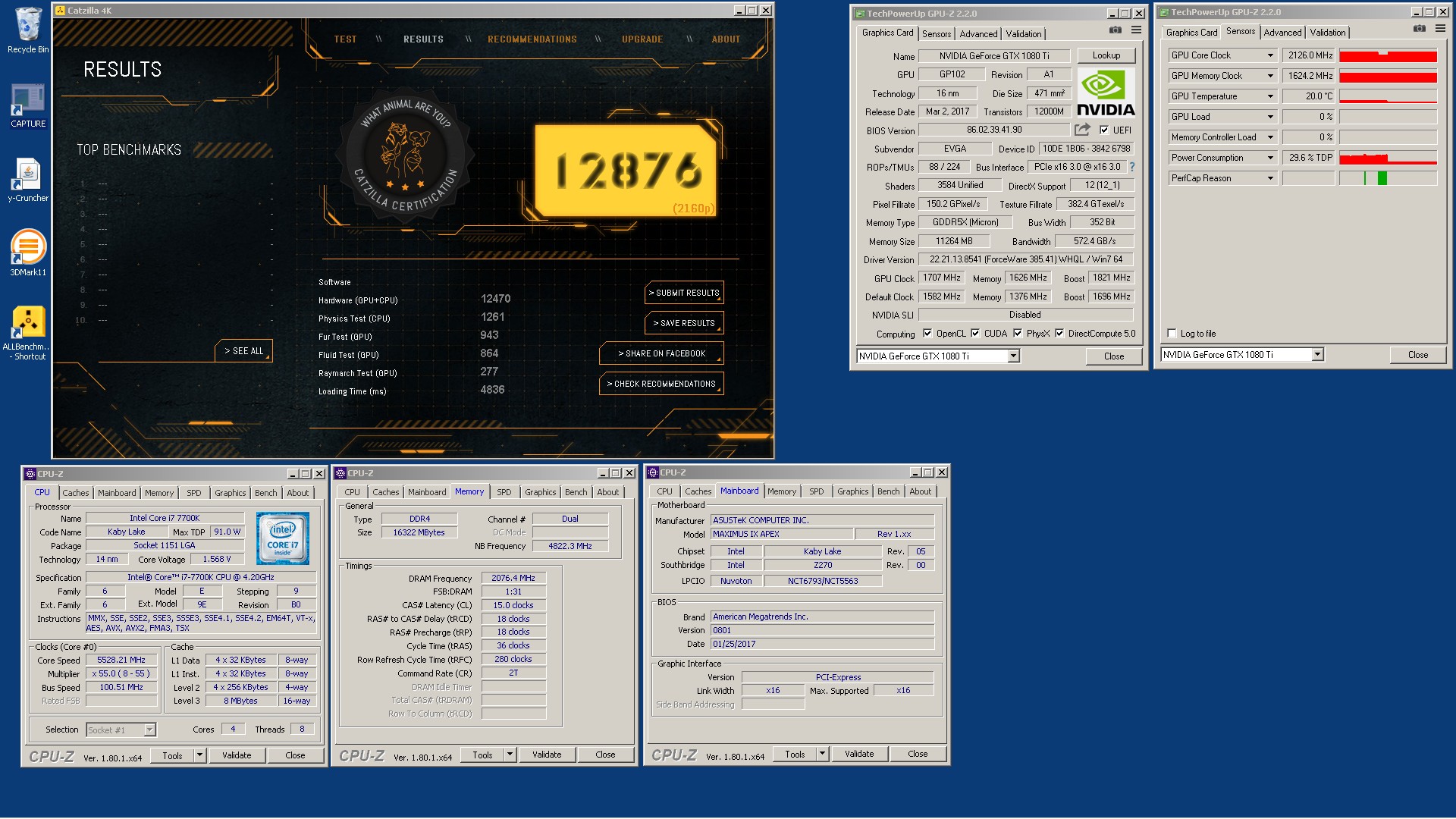Toggle the PhysX checkbox
The height and width of the screenshot is (819, 1456).
[x=1018, y=333]
